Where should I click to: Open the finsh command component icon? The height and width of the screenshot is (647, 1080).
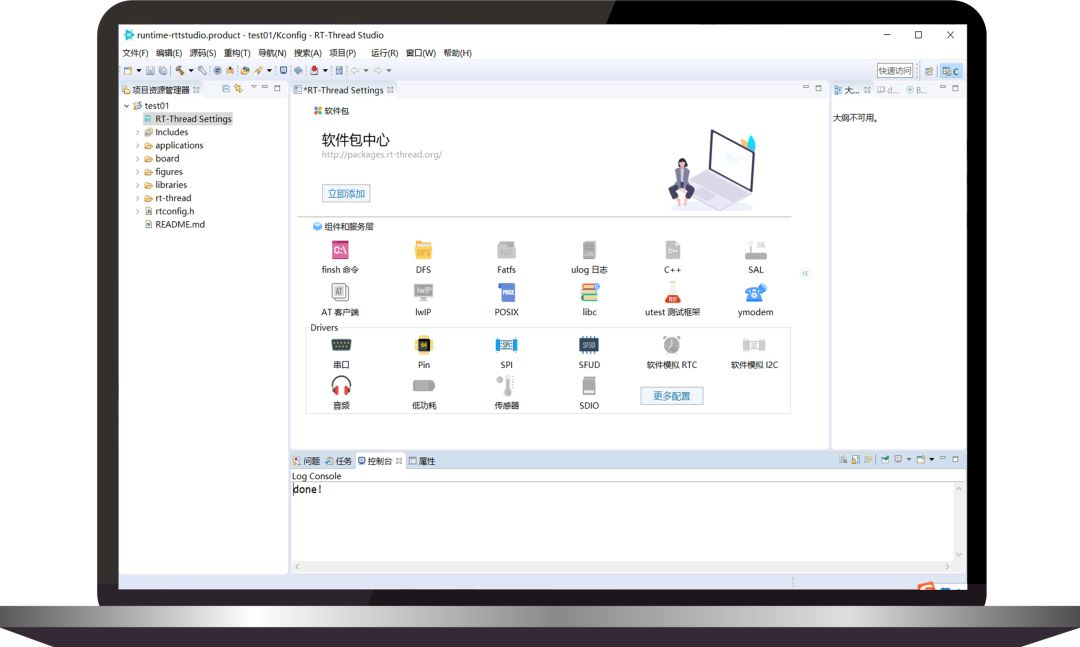tap(340, 250)
